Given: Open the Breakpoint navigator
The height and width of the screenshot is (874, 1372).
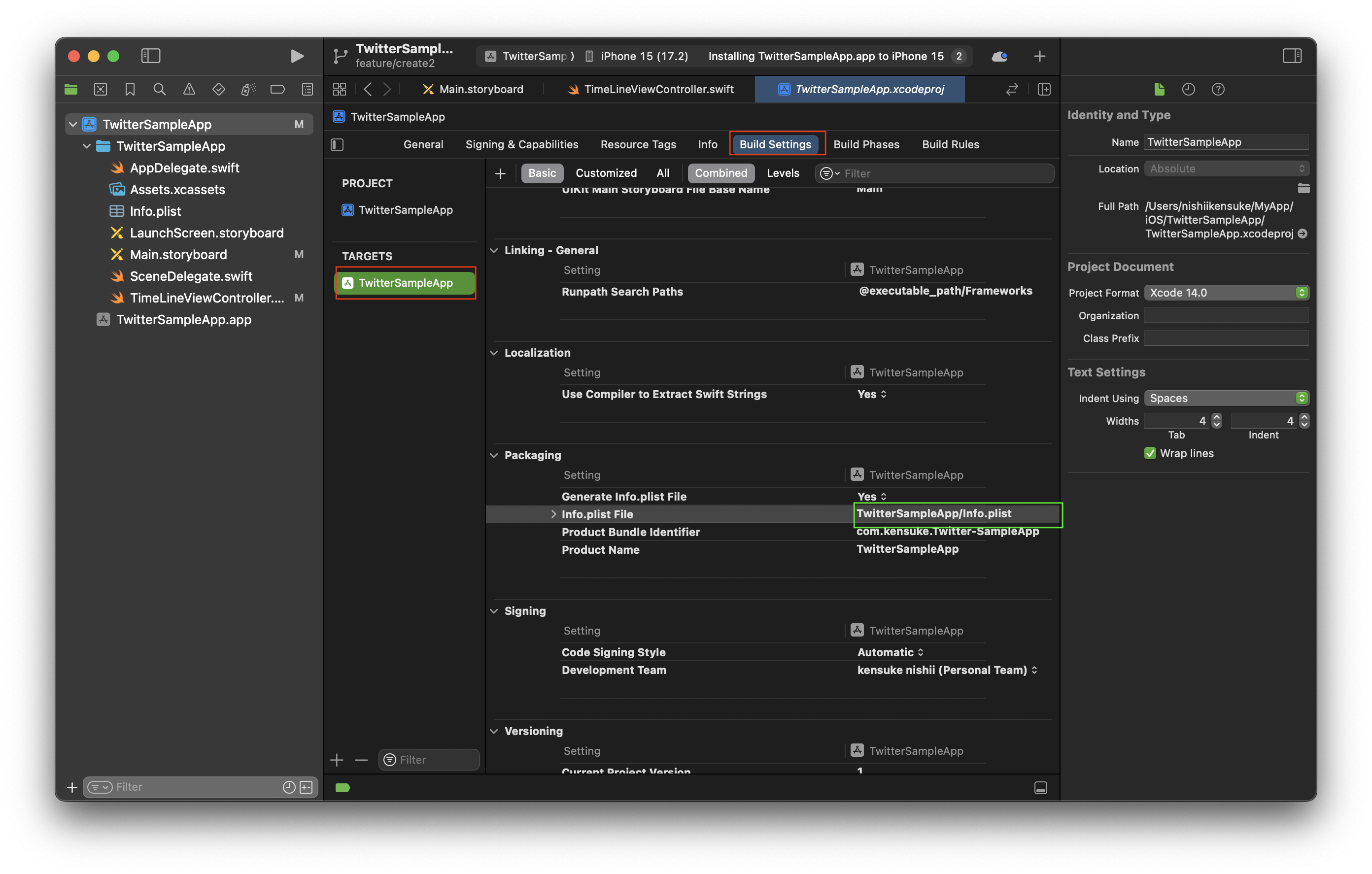Looking at the screenshot, I should pyautogui.click(x=277, y=90).
